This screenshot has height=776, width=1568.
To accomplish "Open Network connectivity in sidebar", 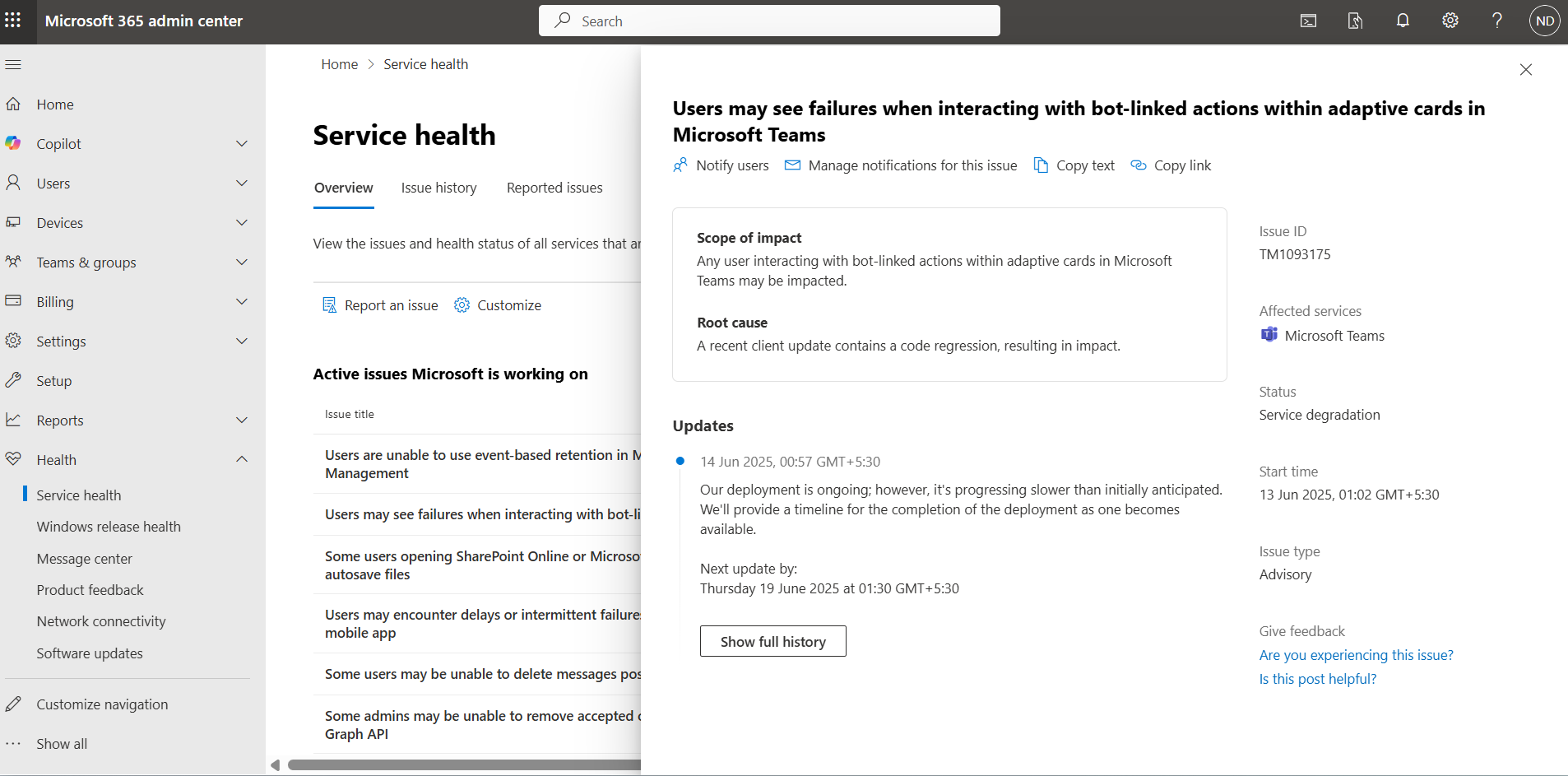I will (x=101, y=621).
